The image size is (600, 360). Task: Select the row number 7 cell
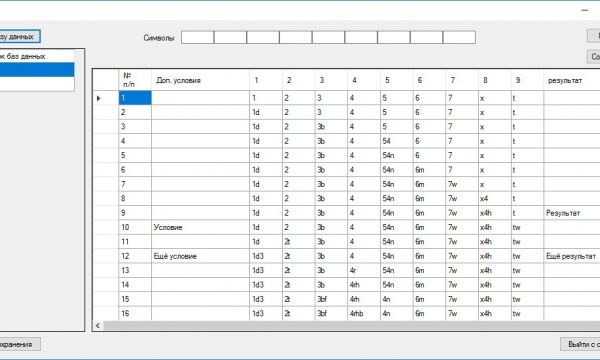(135, 184)
